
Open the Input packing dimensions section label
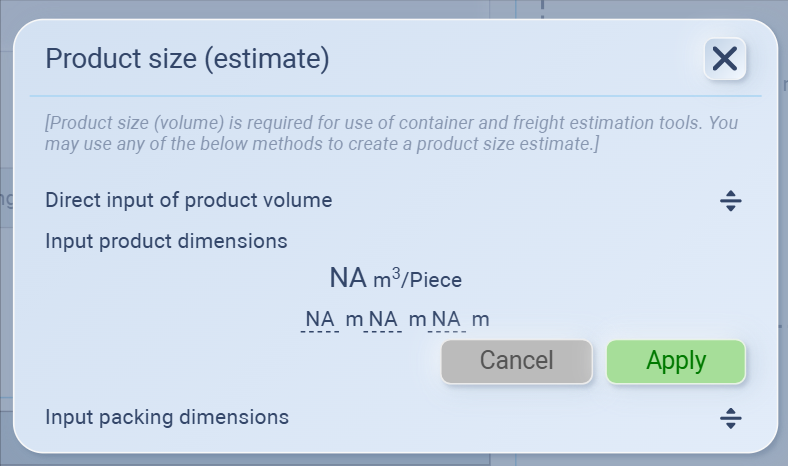[167, 417]
